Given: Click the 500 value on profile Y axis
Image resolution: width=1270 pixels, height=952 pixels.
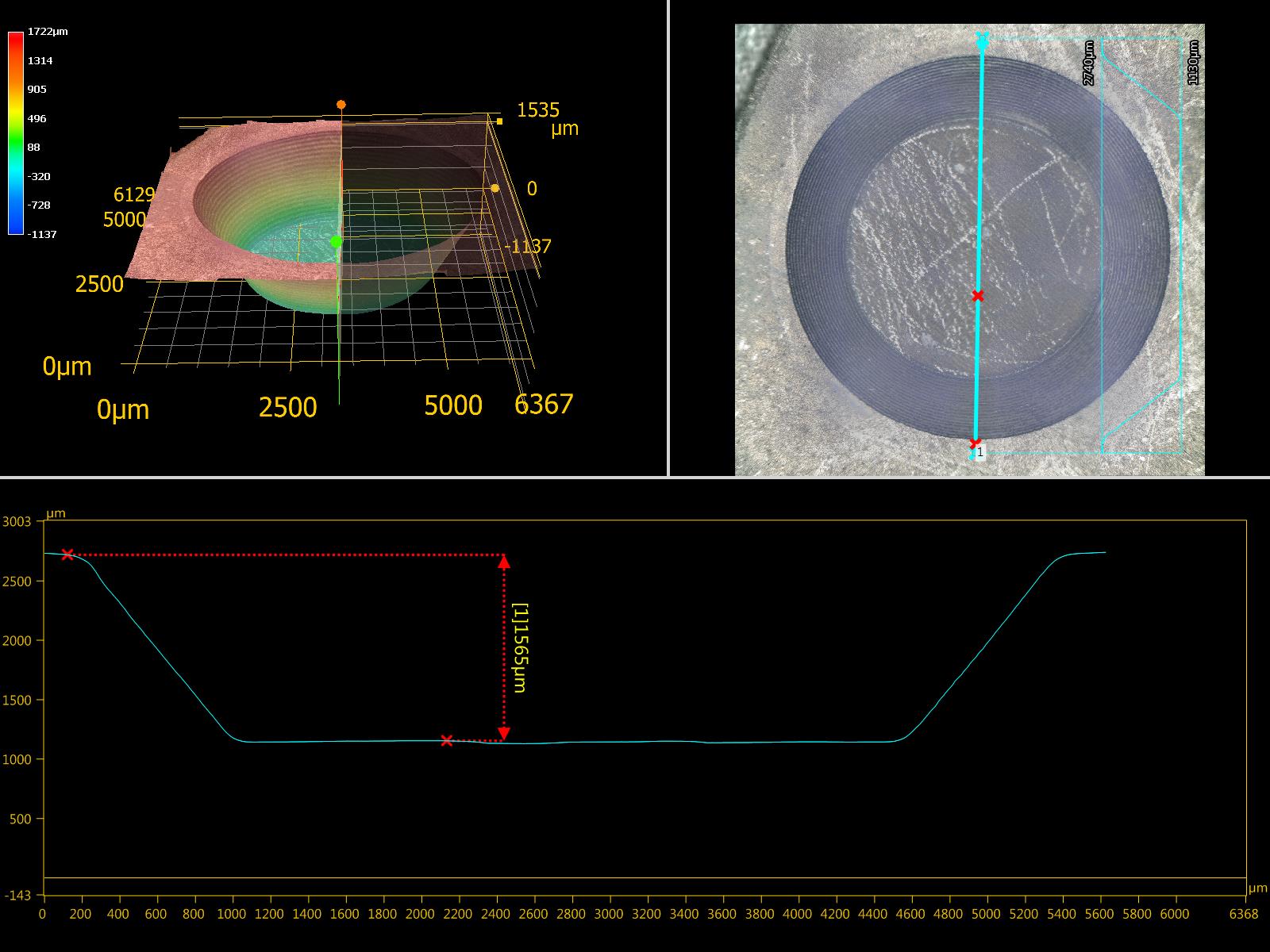Looking at the screenshot, I should [21, 819].
